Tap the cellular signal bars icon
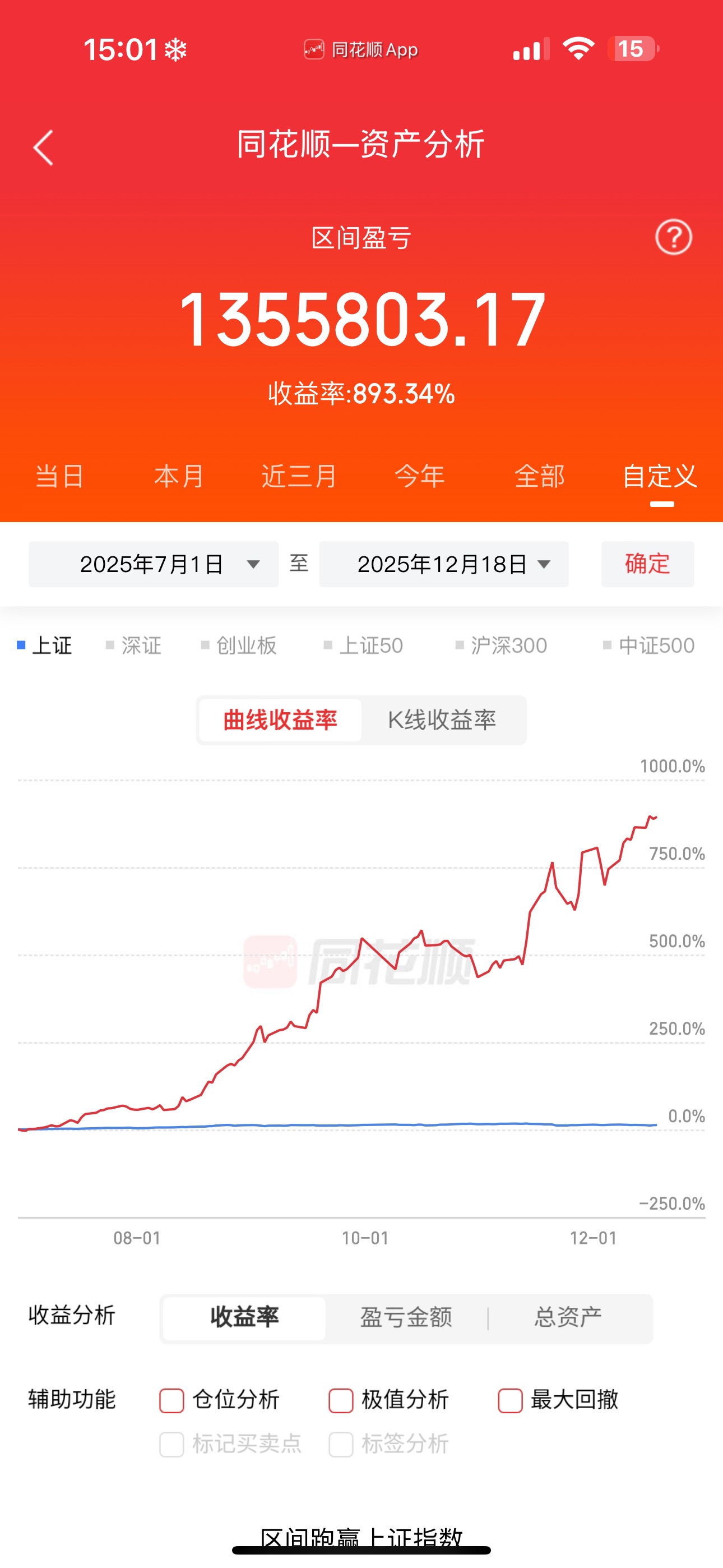 [x=531, y=49]
